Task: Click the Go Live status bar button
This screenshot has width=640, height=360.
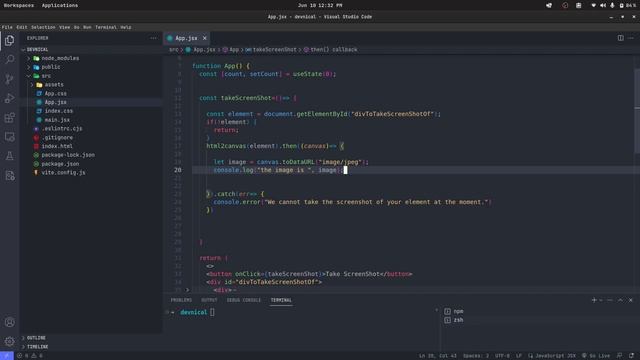Action: (x=596, y=356)
